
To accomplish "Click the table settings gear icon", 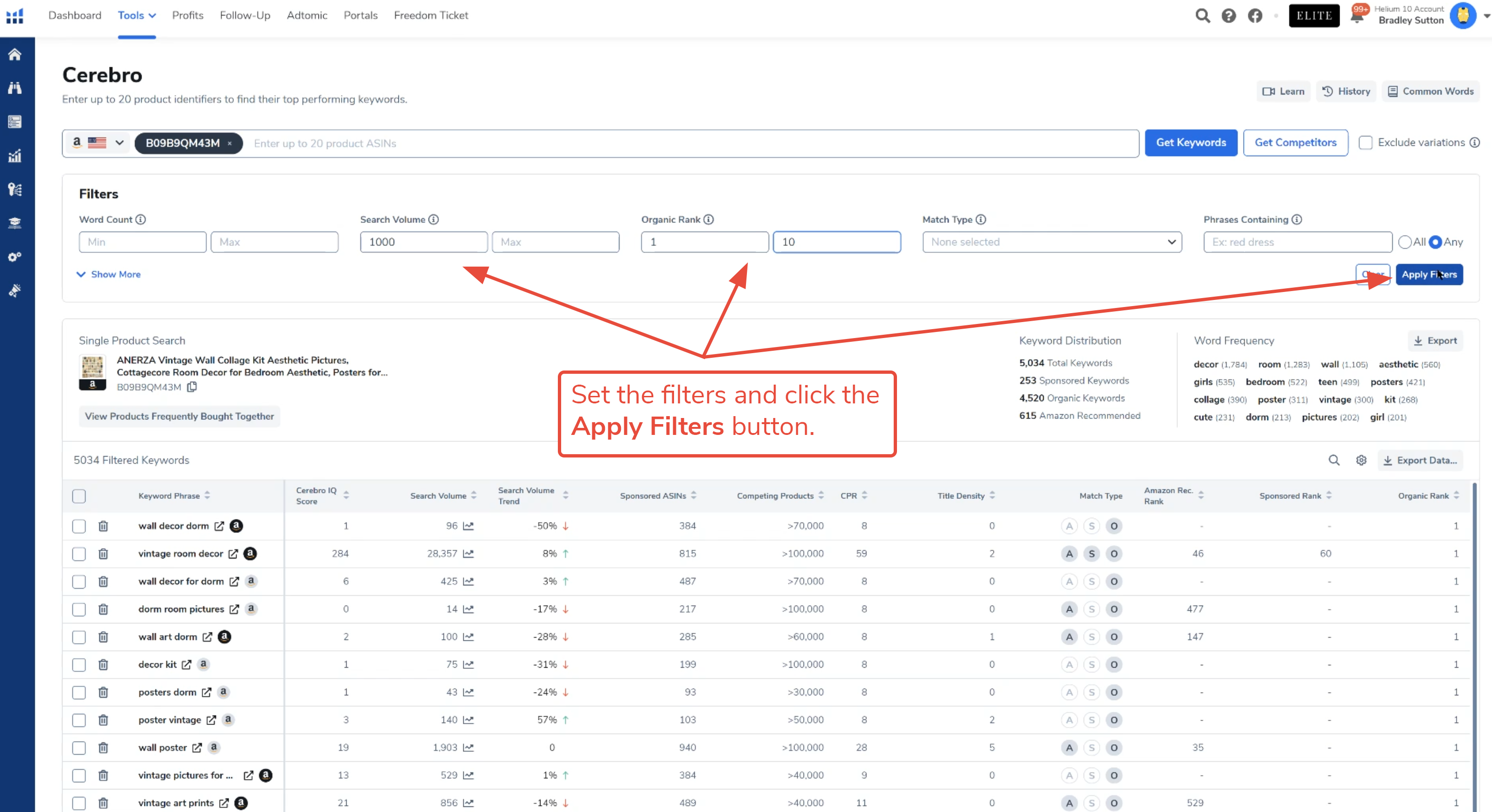I will [x=1361, y=460].
